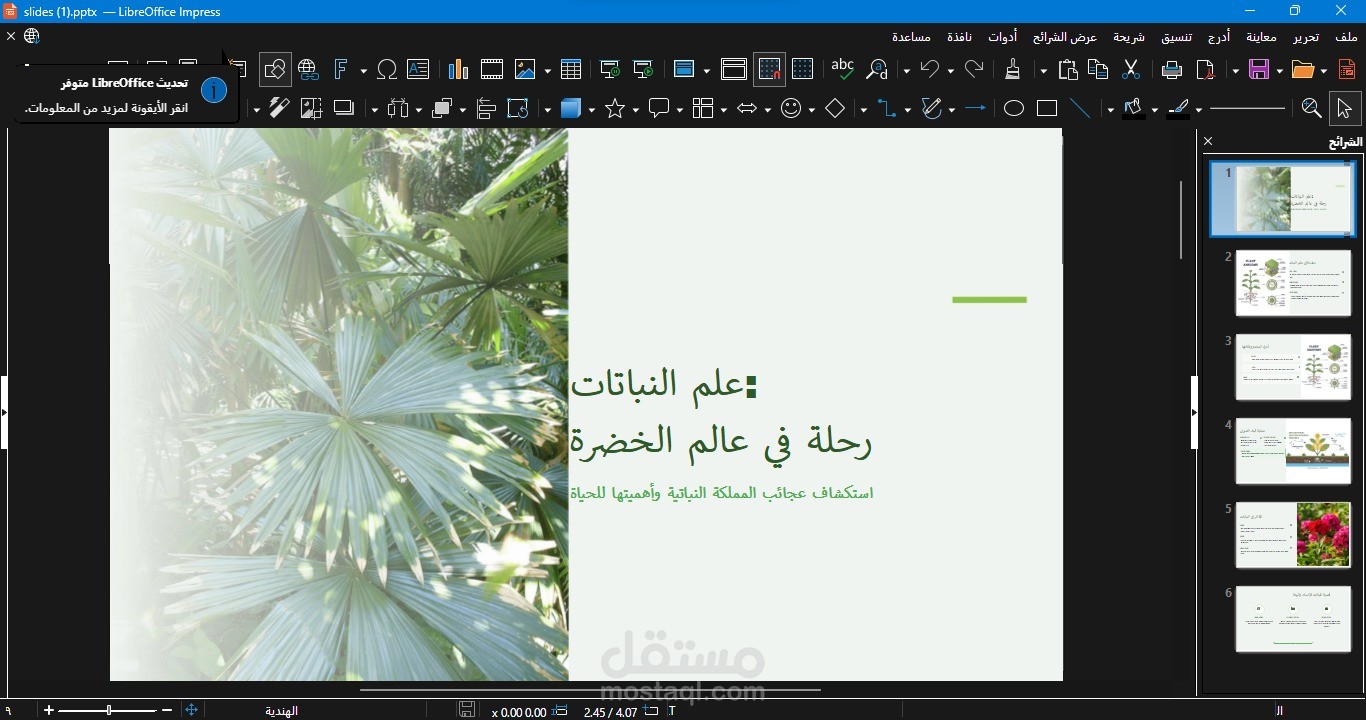Open the Align objects tool
1366x720 pixels.
pyautogui.click(x=486, y=108)
